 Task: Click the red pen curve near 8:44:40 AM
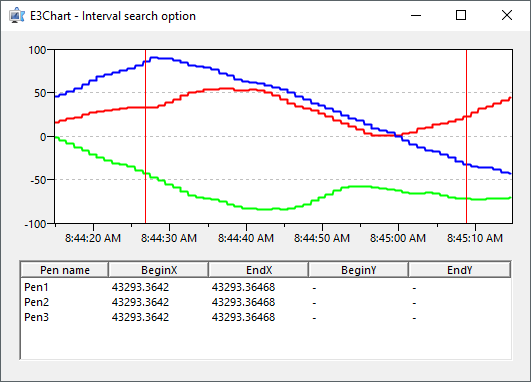tap(246, 90)
